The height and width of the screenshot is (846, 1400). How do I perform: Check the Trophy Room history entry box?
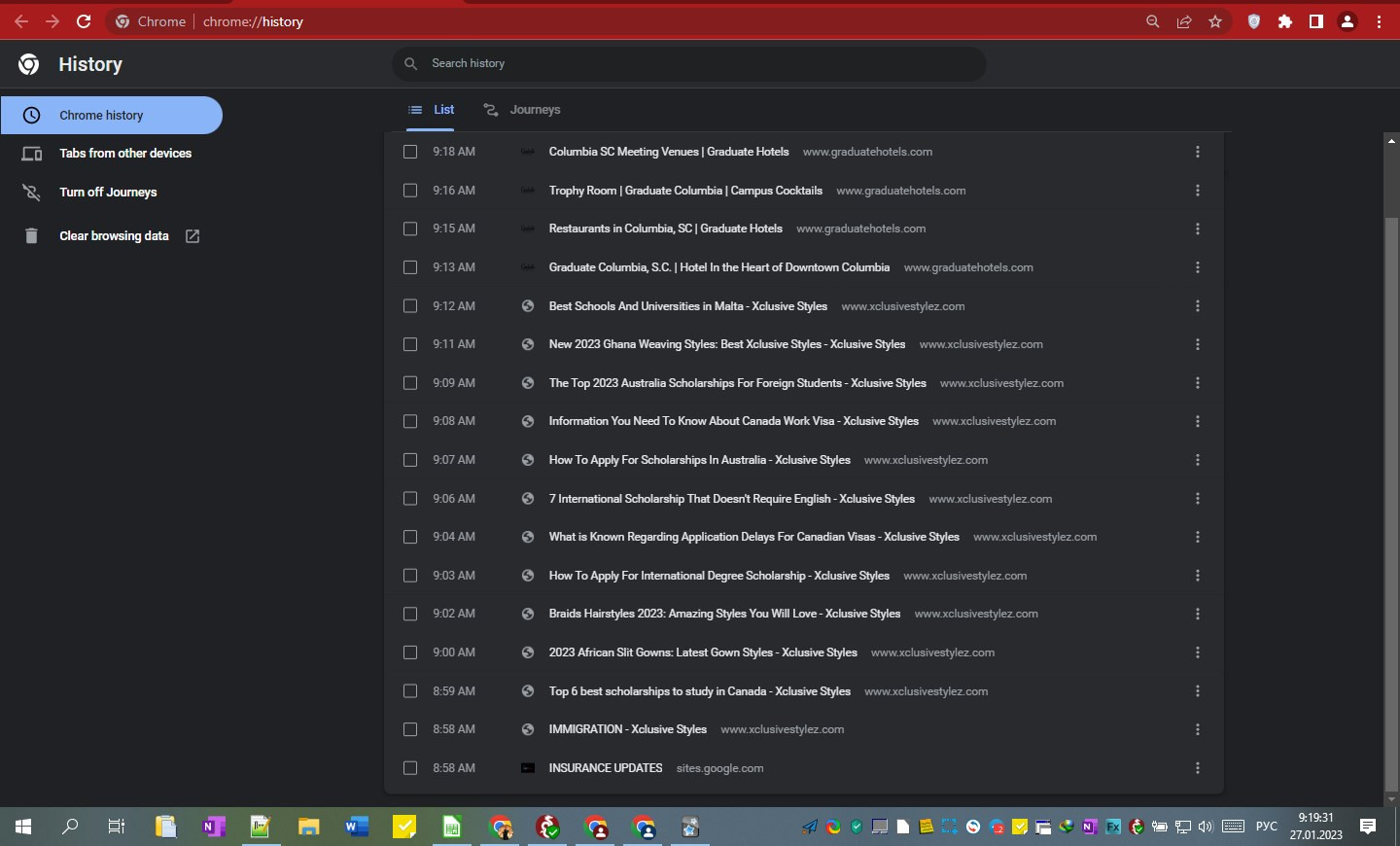point(410,191)
